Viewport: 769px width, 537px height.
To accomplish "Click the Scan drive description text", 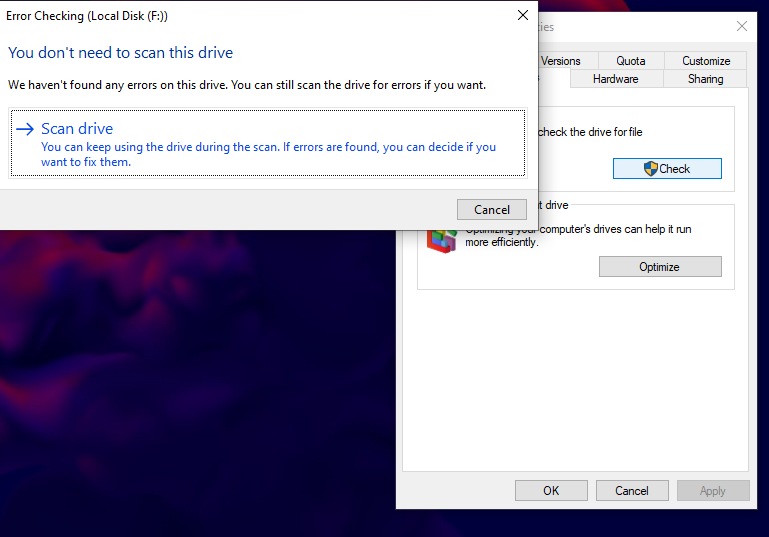I will [x=268, y=154].
